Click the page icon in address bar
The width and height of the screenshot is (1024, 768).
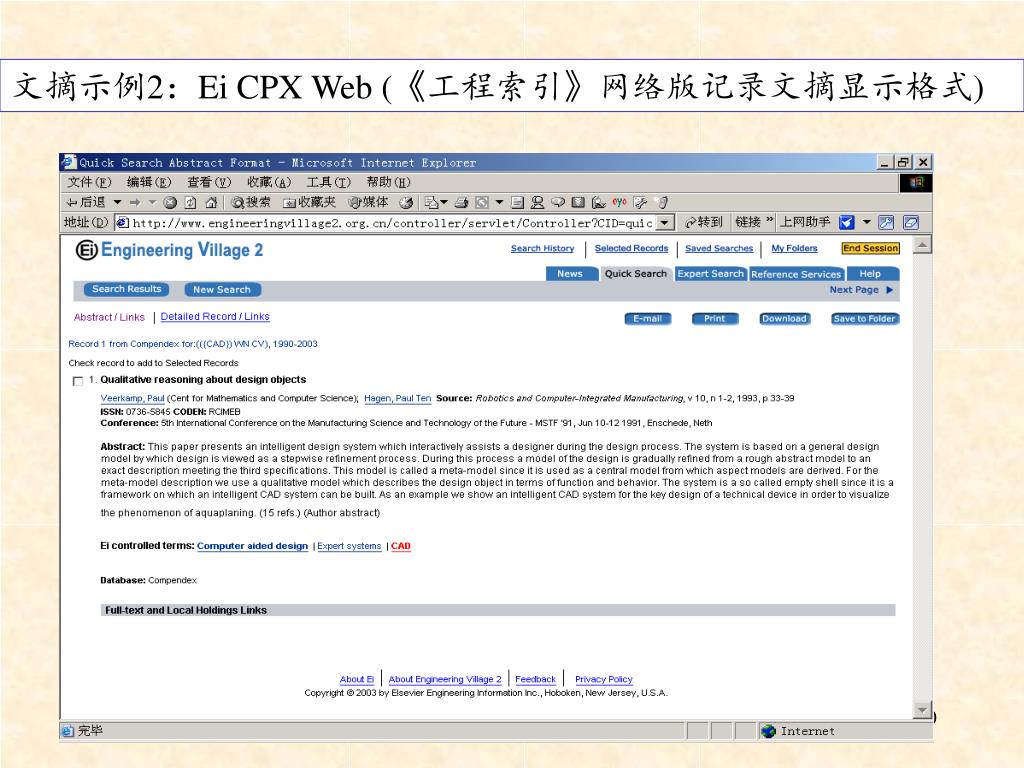(122, 223)
